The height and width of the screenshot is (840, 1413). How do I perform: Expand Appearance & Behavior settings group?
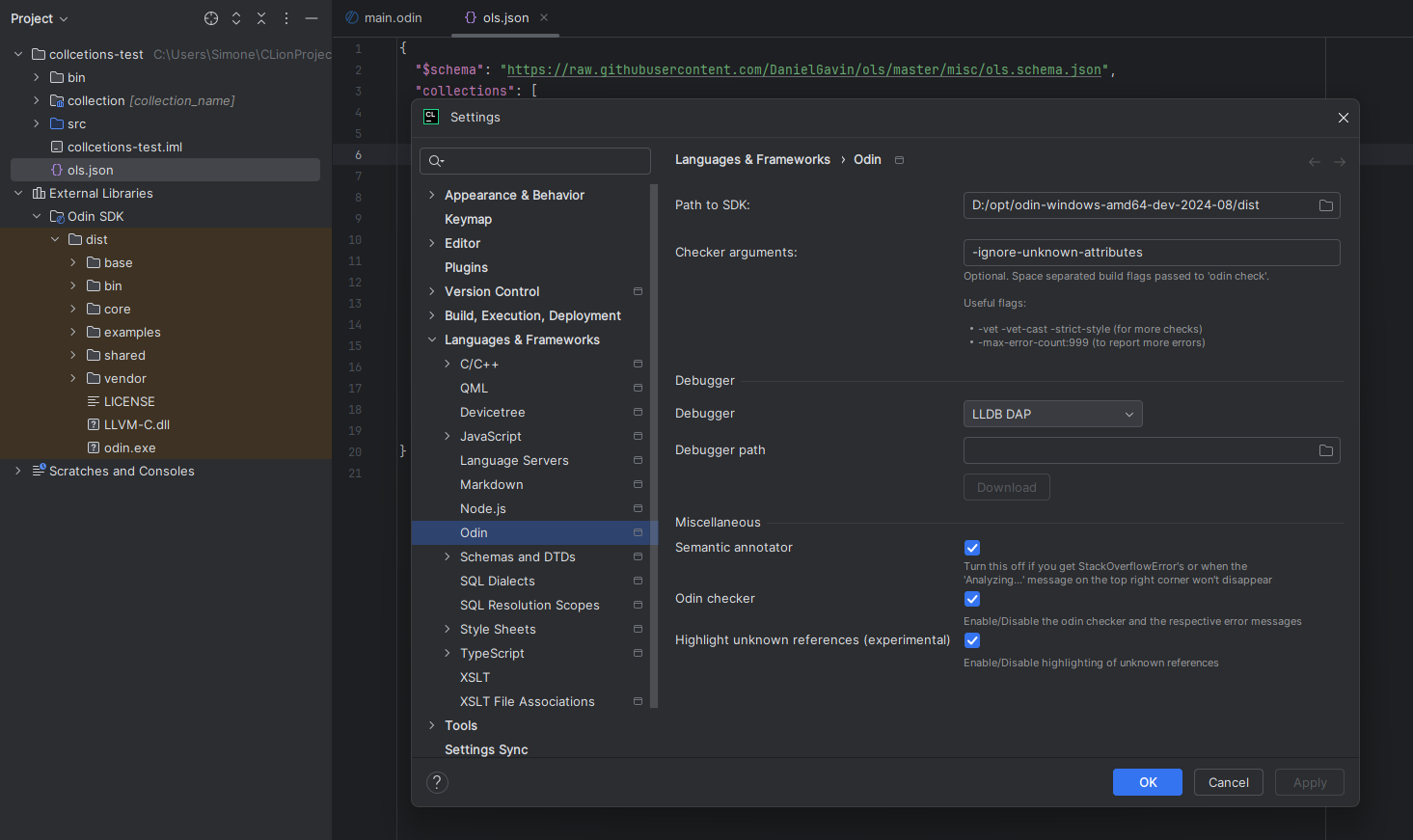tap(431, 195)
